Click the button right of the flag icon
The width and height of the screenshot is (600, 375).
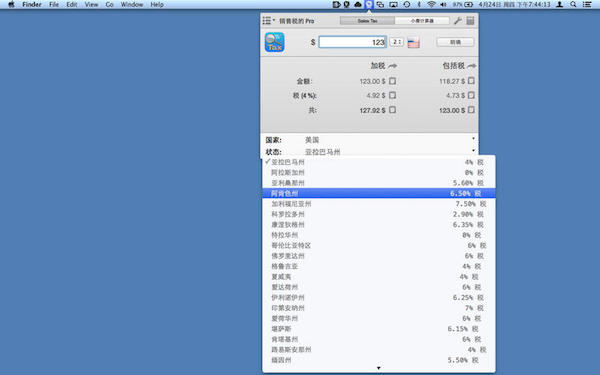pos(455,42)
